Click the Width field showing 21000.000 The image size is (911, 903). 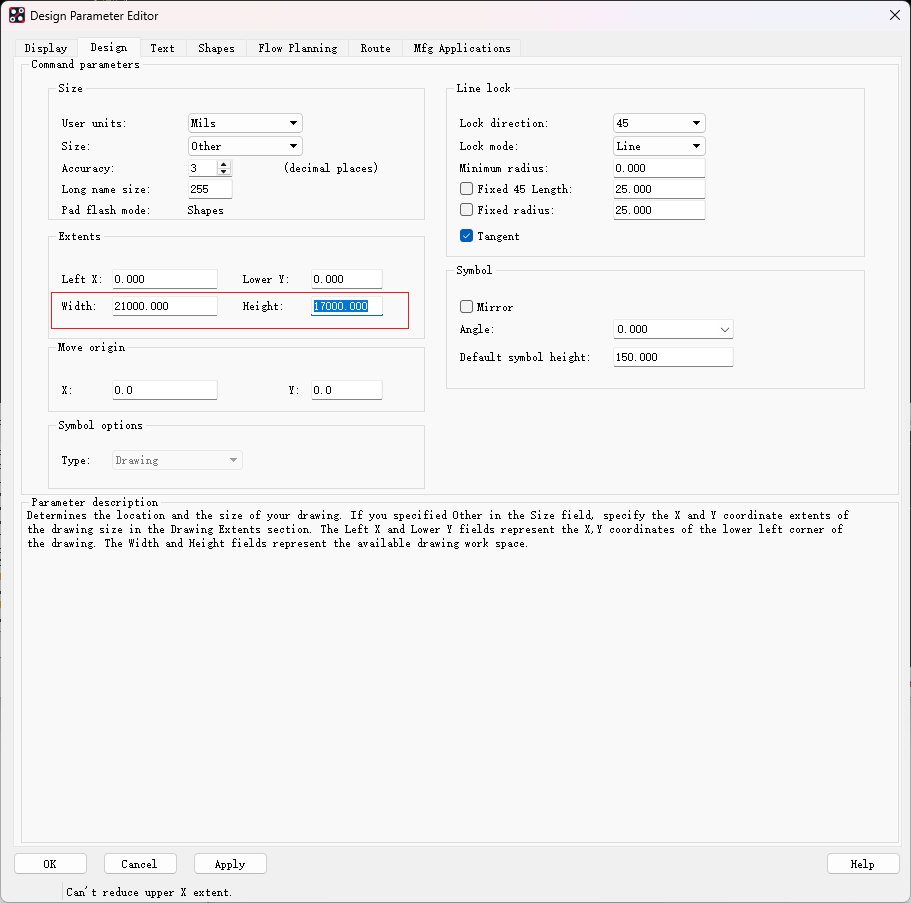[x=165, y=306]
